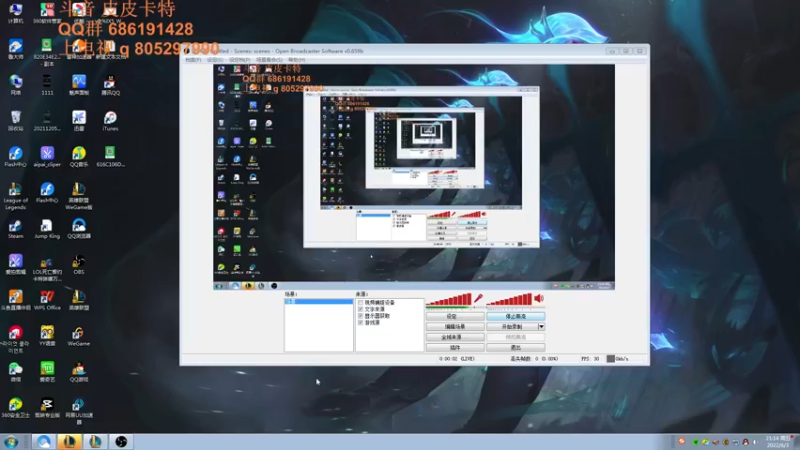This screenshot has height=450, width=800.
Task: Click the 退出 exit button
Action: coord(515,347)
